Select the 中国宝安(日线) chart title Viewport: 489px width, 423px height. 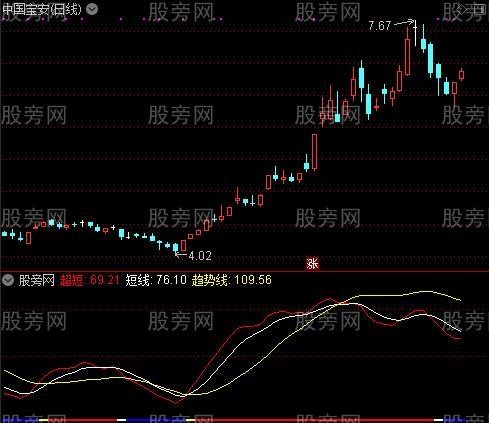pos(42,9)
